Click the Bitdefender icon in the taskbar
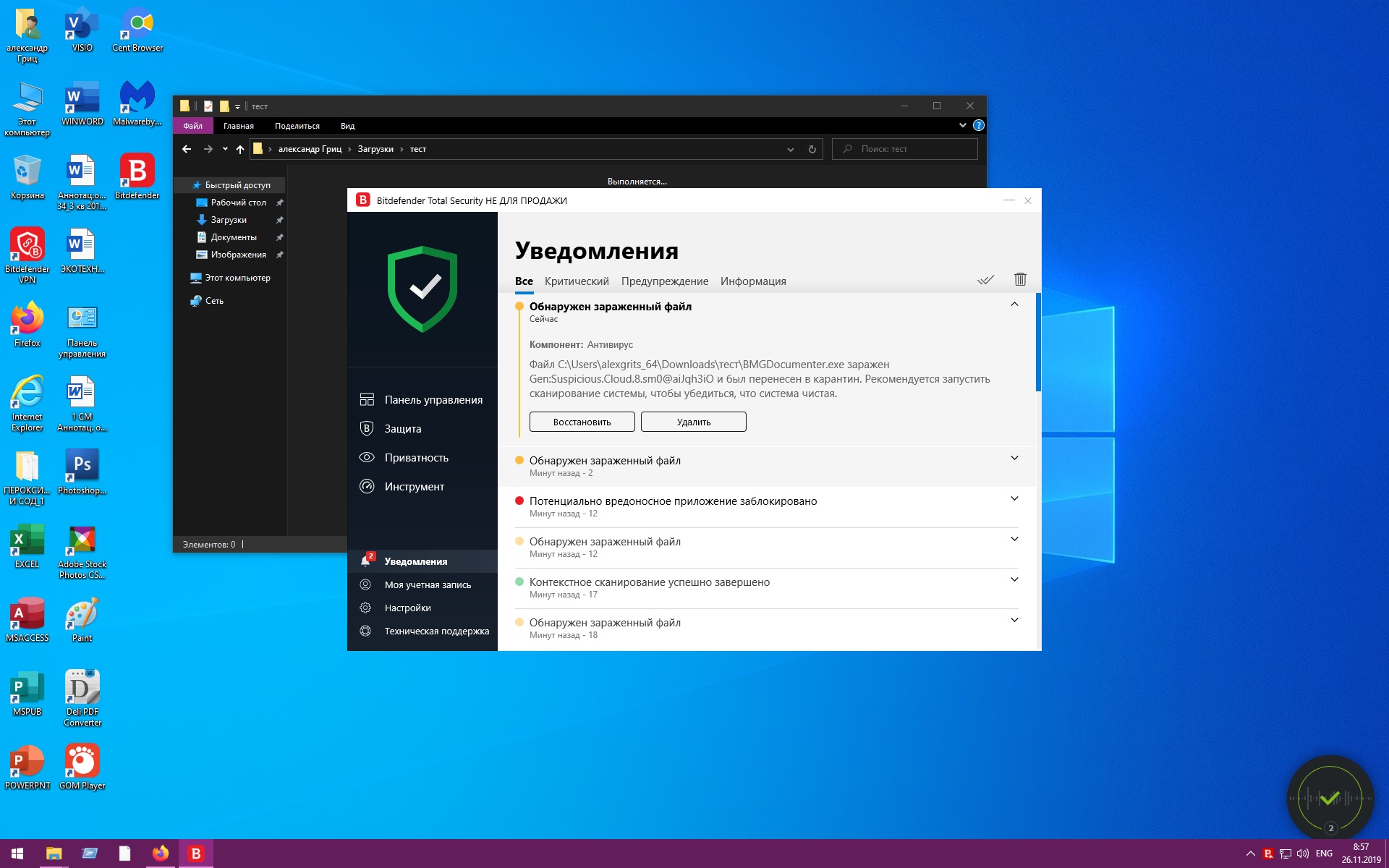Screen dimensions: 1389x868 (195, 854)
